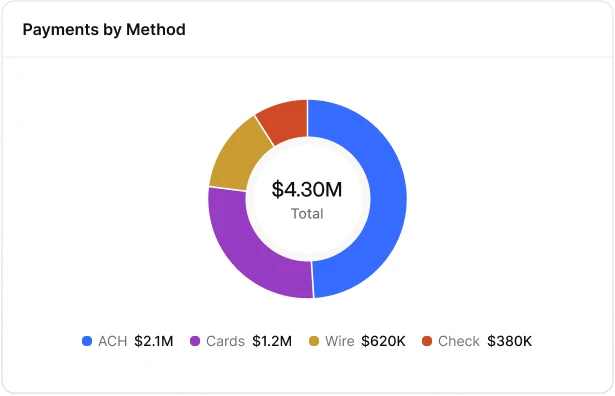
Task: Click the $380K value
Action: (509, 341)
